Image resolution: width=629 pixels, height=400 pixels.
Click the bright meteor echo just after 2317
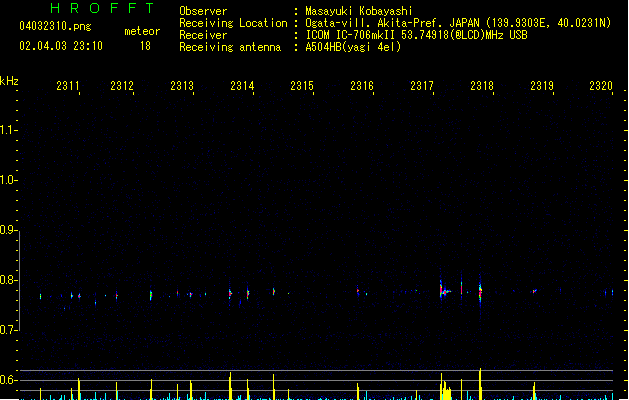click(443, 290)
